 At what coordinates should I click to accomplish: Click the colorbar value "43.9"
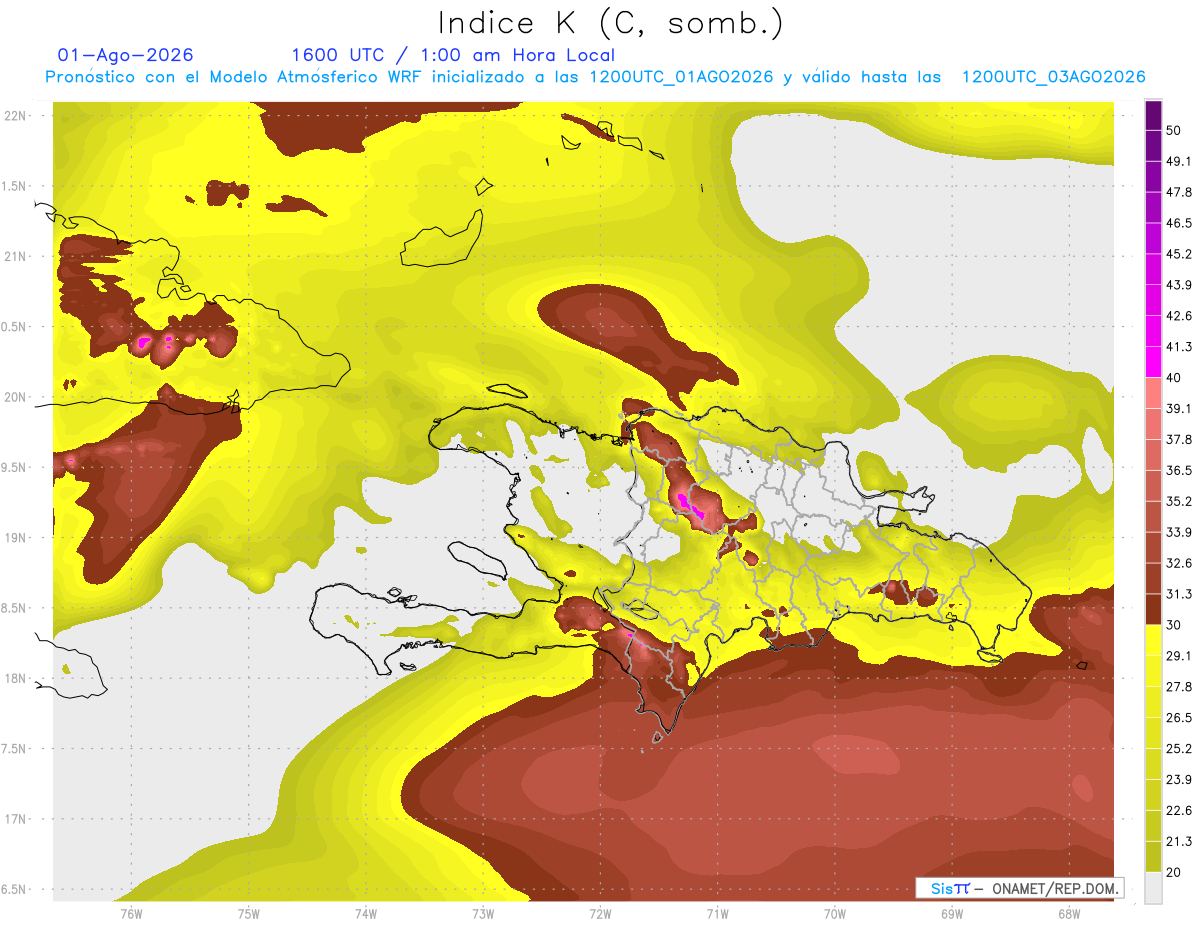pyautogui.click(x=1179, y=285)
